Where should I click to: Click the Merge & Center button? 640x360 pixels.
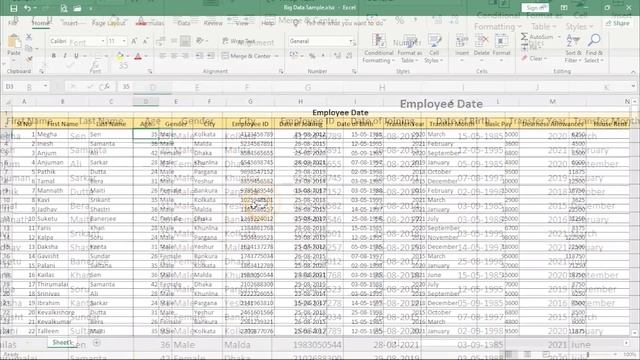pos(247,56)
